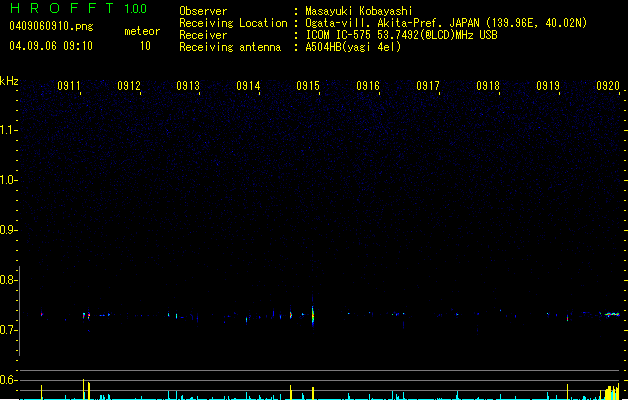Click the strong meteor echo at 0915
The width and height of the screenshot is (629, 400).
tap(313, 315)
